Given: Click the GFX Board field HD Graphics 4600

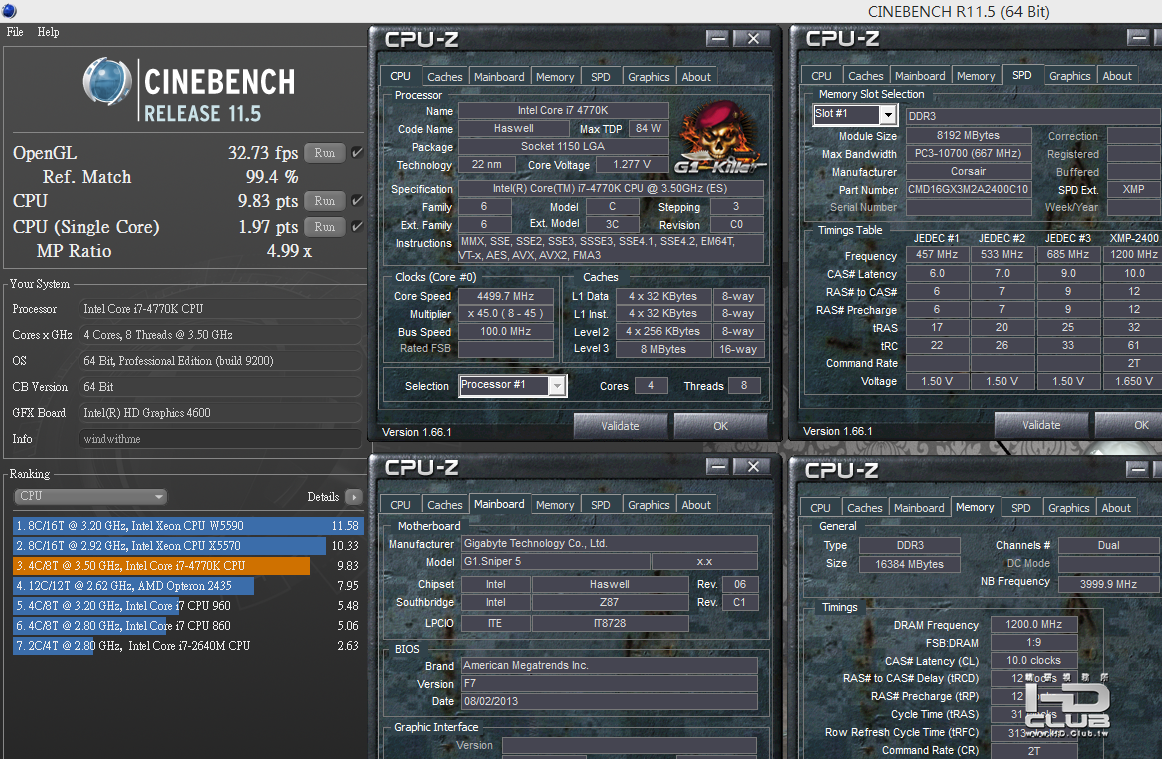Looking at the screenshot, I should pyautogui.click(x=220, y=413).
